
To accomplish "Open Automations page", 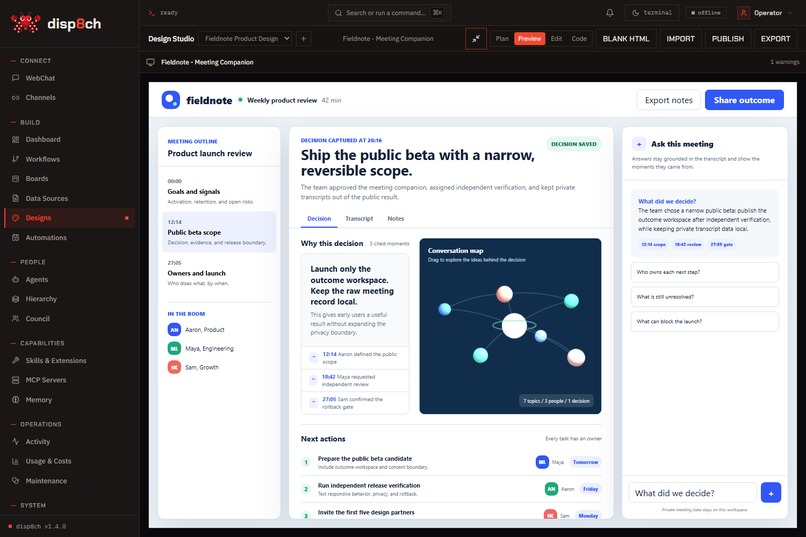I will click(x=69, y=237).
